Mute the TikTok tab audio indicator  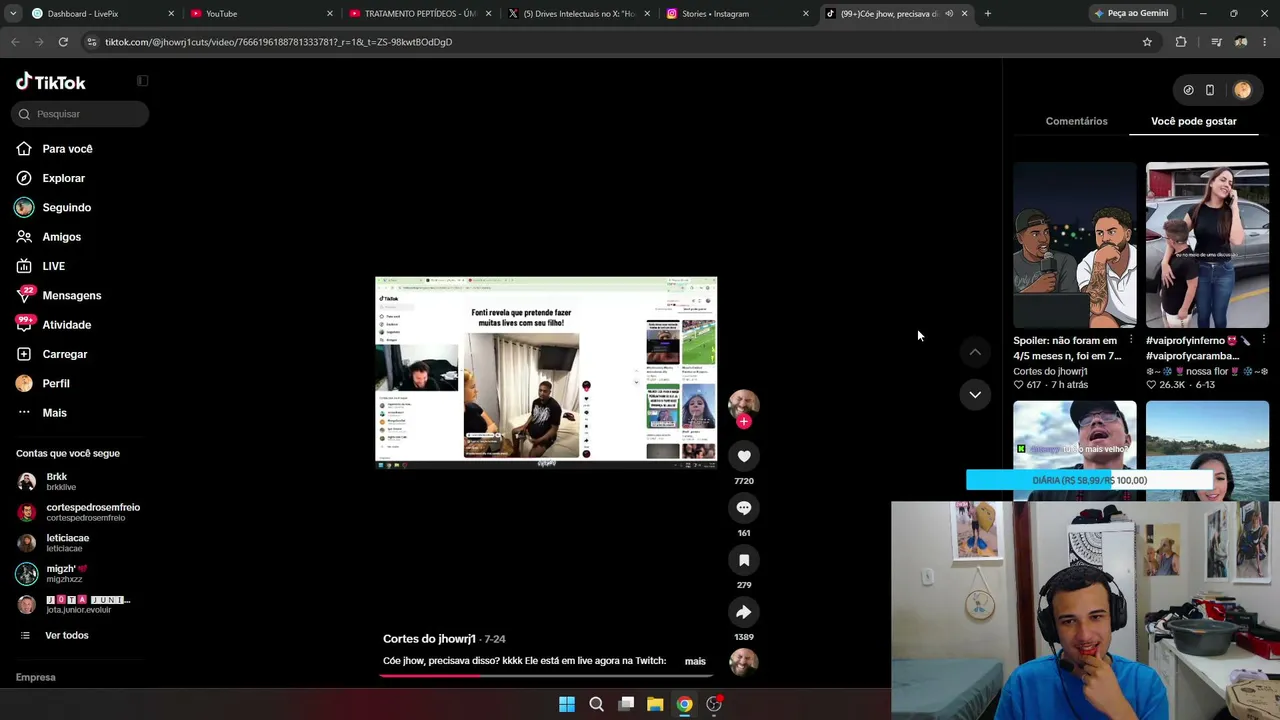tap(949, 14)
